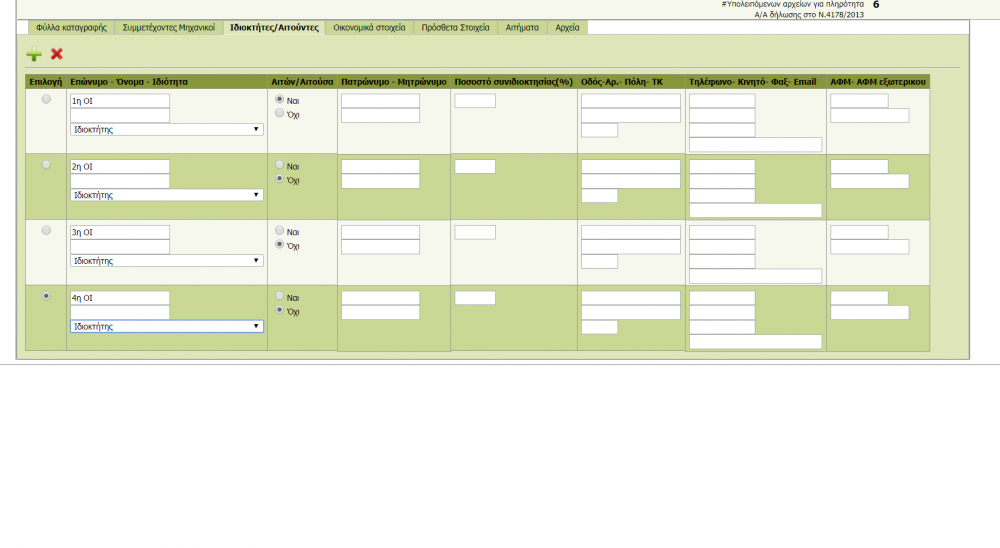This screenshot has height=548, width=1000.
Task: Click the green plus add-row icon
Action: point(34,54)
